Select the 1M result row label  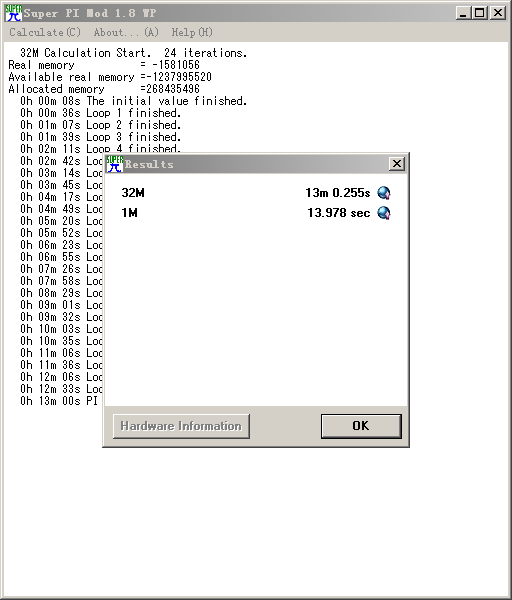click(129, 213)
